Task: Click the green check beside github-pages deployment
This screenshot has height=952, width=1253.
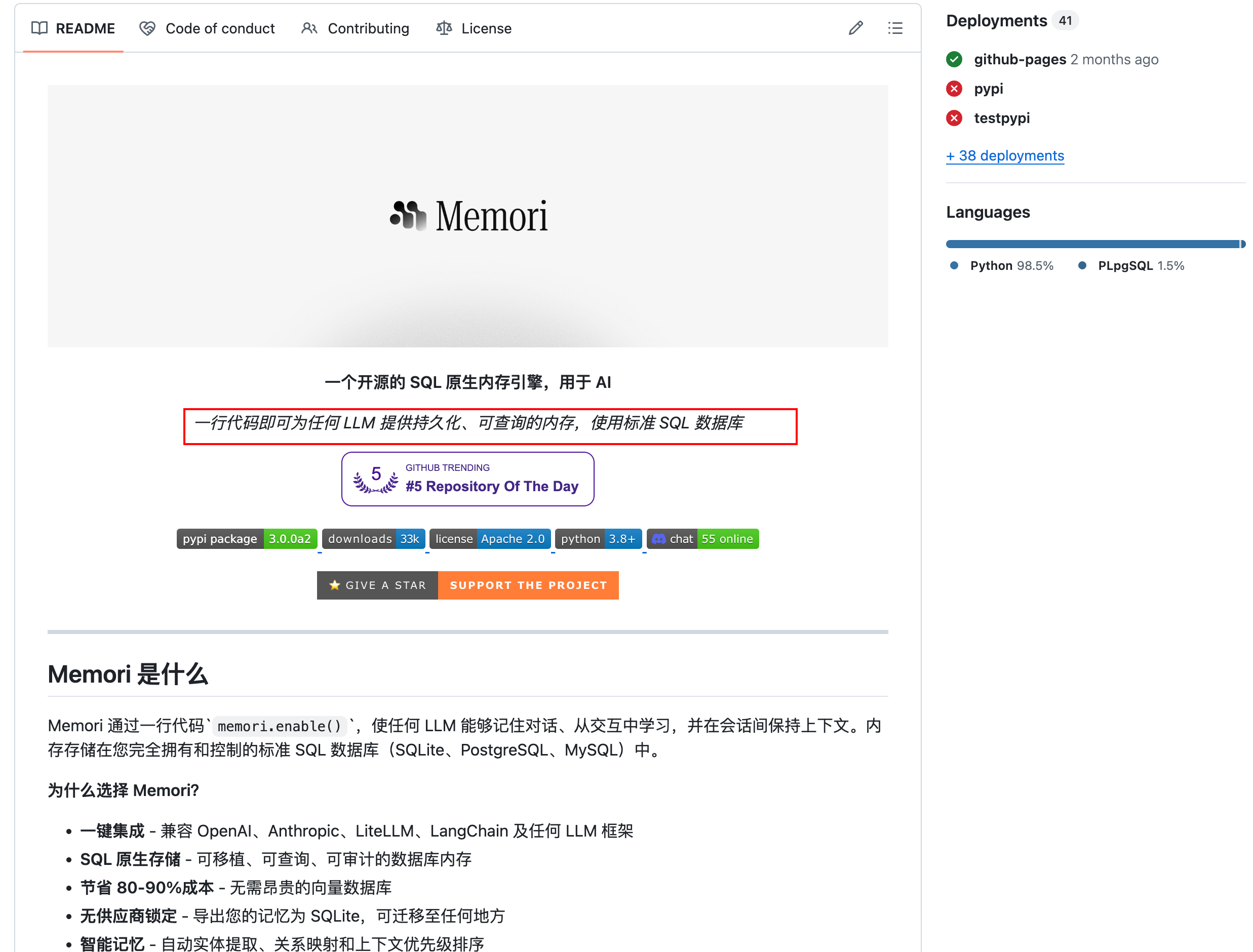Action: pyautogui.click(x=954, y=59)
